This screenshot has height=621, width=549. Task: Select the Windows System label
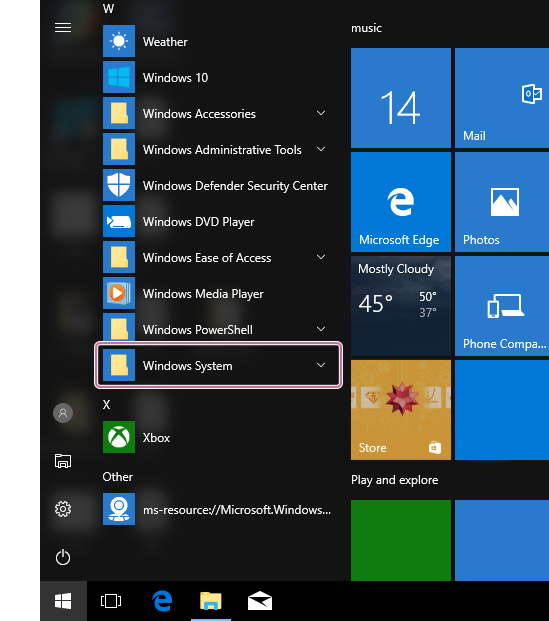point(188,366)
